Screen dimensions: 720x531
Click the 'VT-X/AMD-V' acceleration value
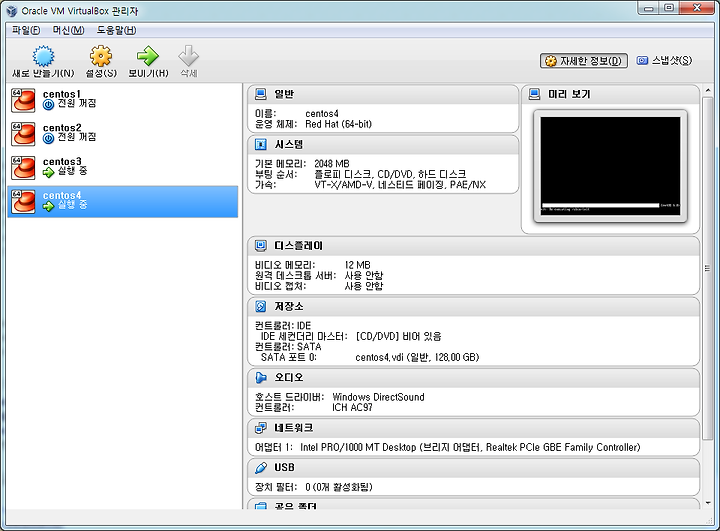tap(400, 185)
